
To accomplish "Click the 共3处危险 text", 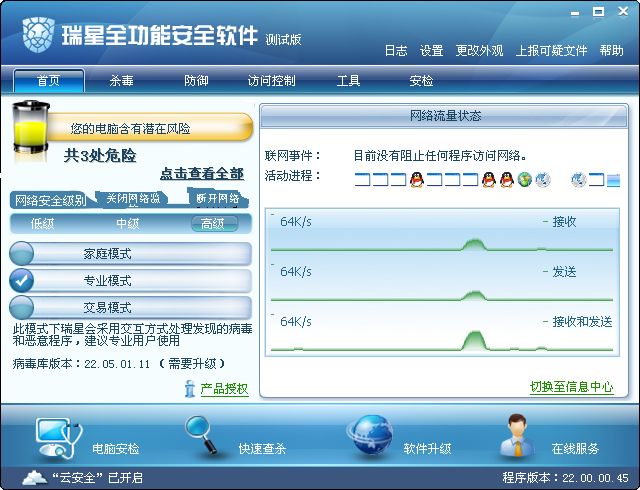I will pyautogui.click(x=100, y=156).
